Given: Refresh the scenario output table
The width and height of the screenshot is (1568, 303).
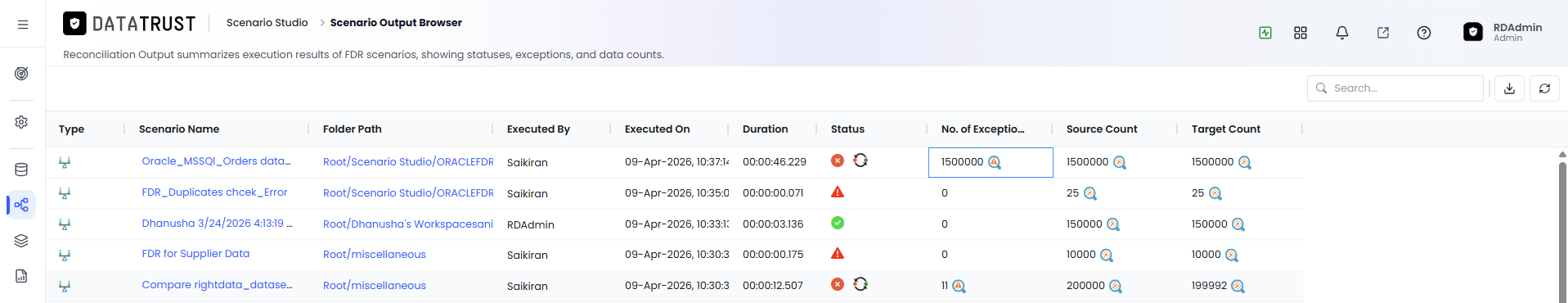Looking at the screenshot, I should point(1544,88).
